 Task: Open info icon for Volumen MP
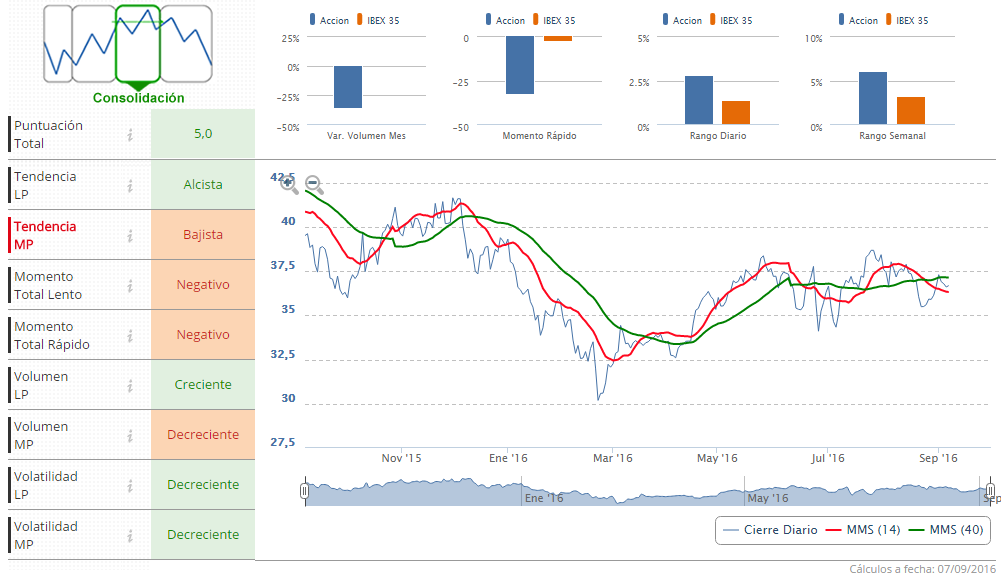[130, 435]
